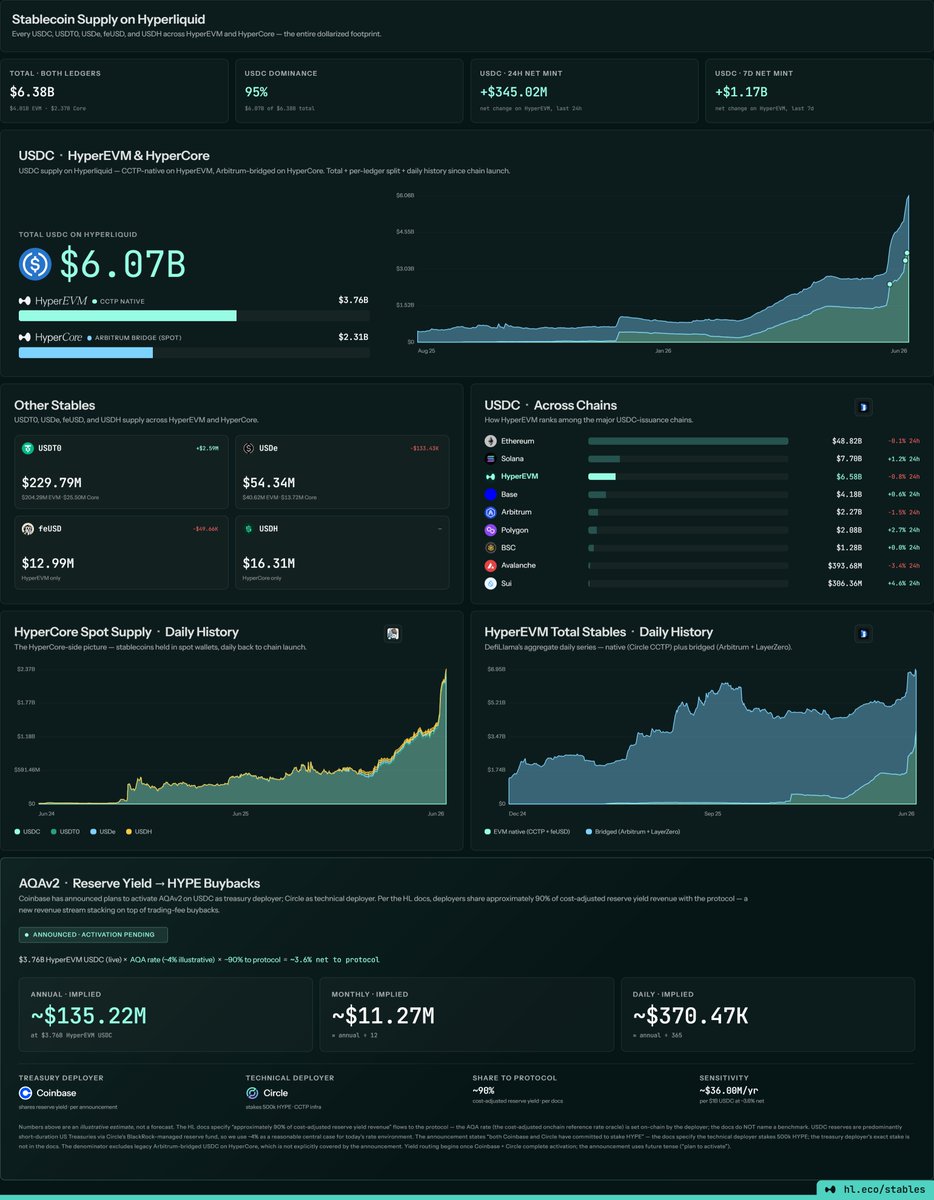Click the HyperCore logo beside Arbitrum Bridge

[51, 337]
